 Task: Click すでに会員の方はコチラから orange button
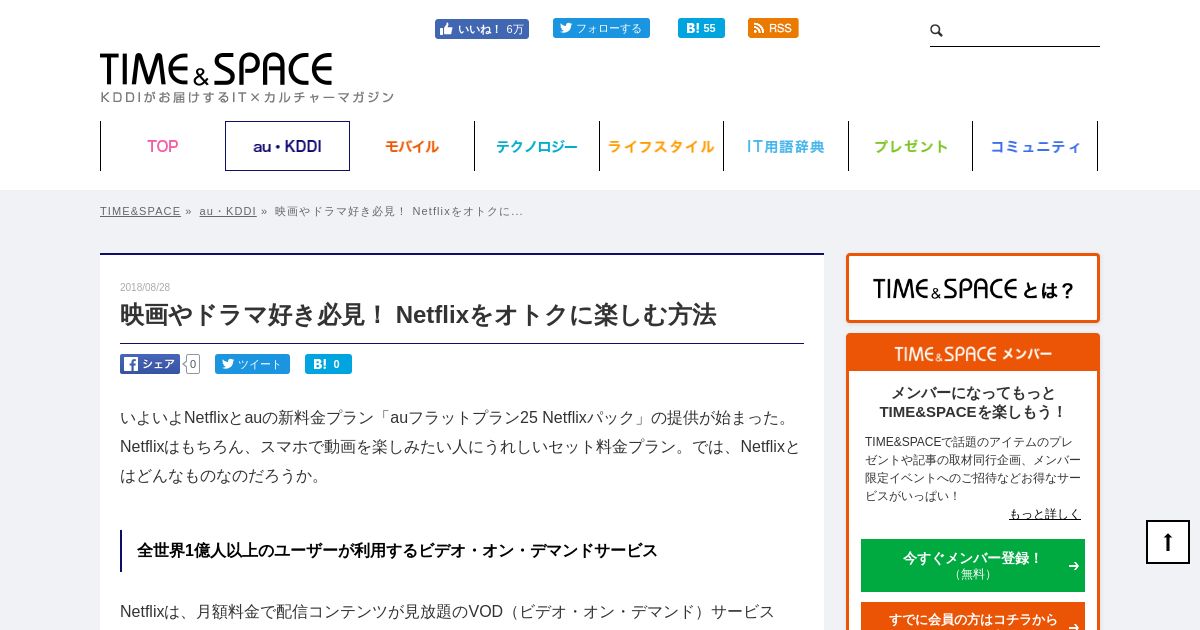973,618
